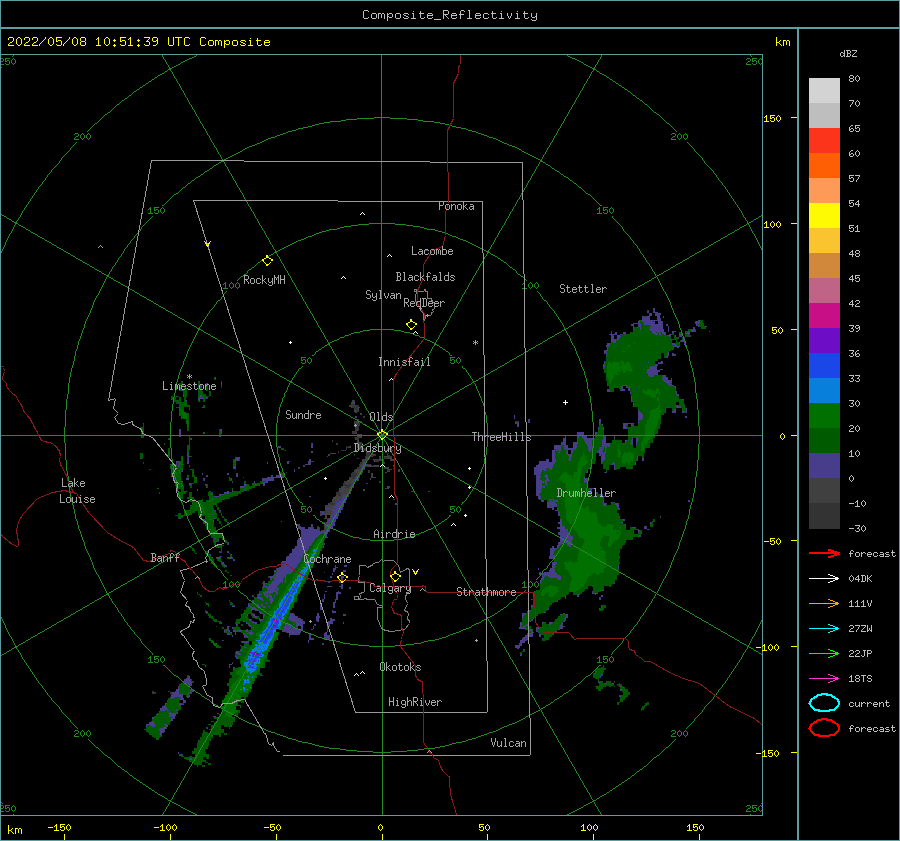Click the yellow diamond marker below Cochrane

click(342, 577)
